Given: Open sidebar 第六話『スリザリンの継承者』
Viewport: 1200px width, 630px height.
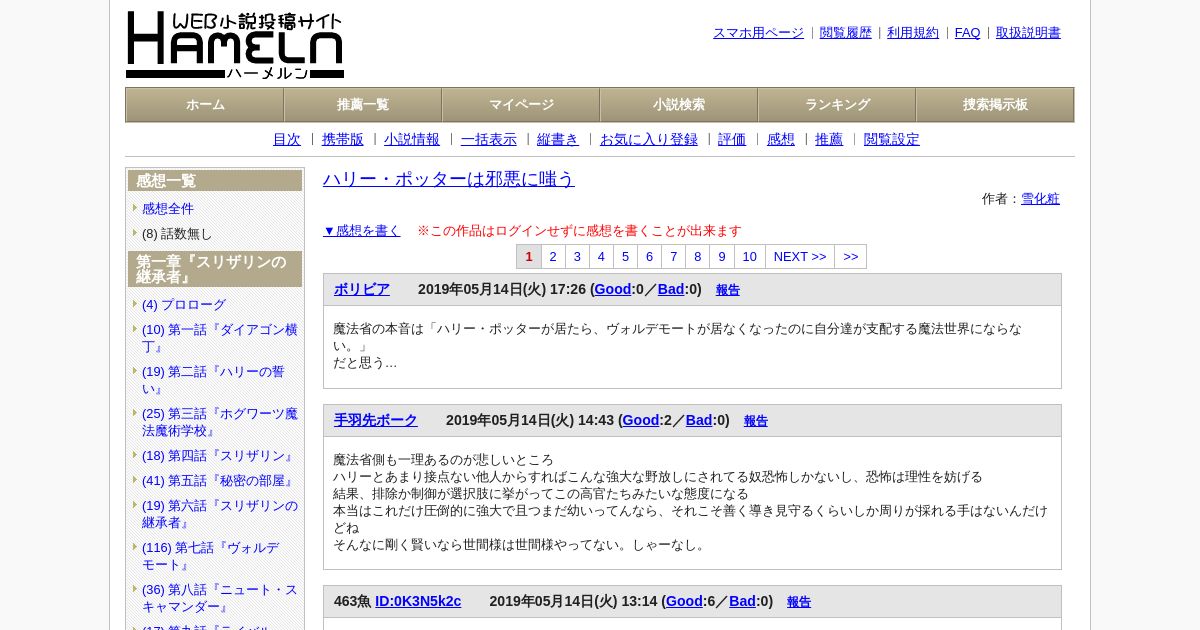Looking at the screenshot, I should [220, 514].
